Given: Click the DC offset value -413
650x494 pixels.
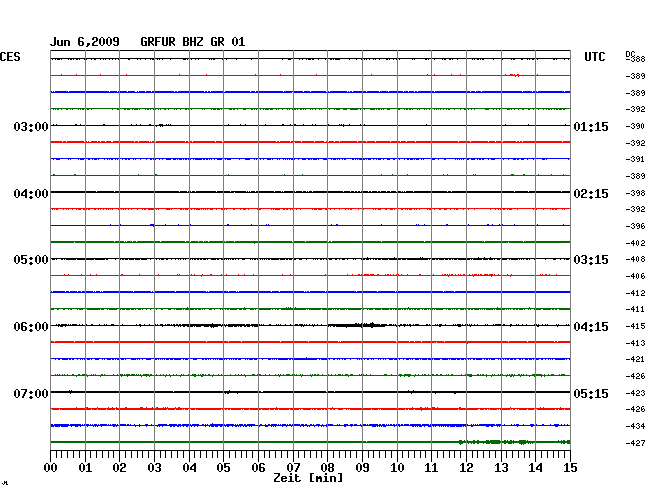Looking at the screenshot, I should [635, 343].
